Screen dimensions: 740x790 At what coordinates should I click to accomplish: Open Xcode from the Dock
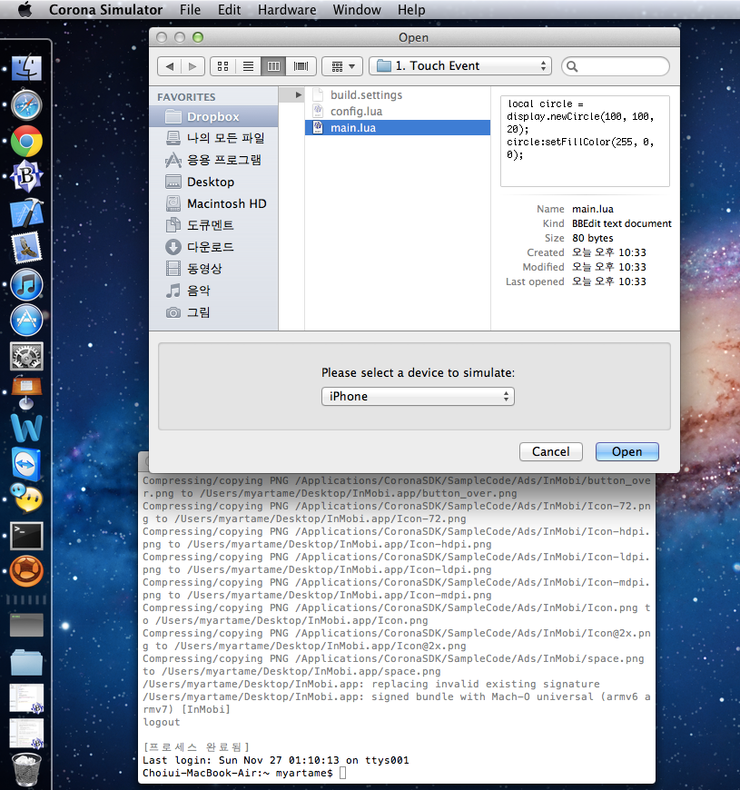tap(26, 213)
